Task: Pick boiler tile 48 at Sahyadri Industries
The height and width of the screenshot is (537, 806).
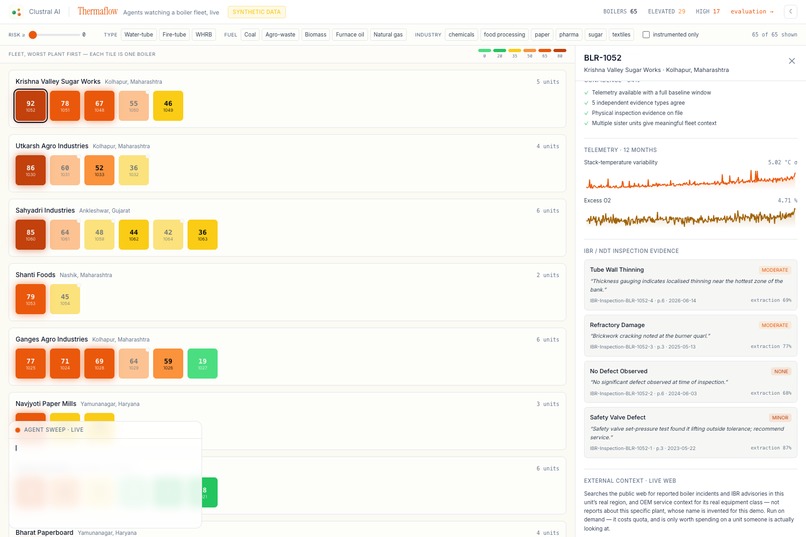Action: [x=99, y=235]
